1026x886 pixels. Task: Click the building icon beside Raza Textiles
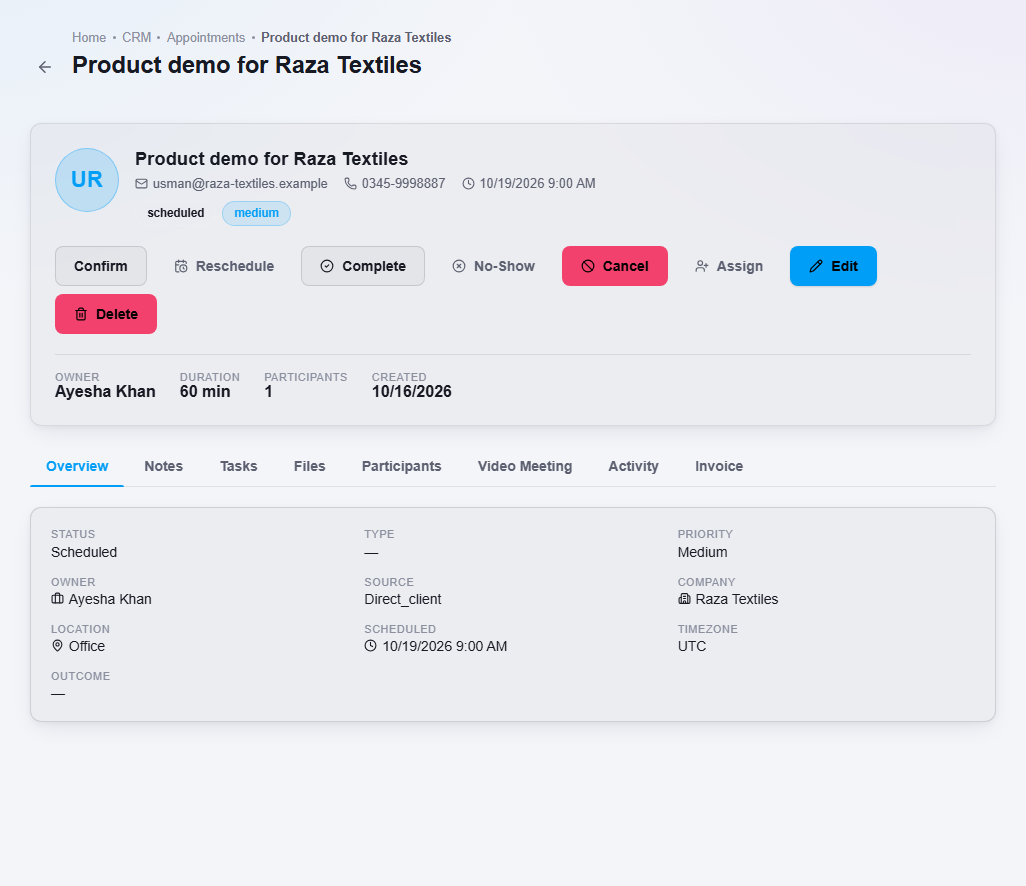point(684,599)
